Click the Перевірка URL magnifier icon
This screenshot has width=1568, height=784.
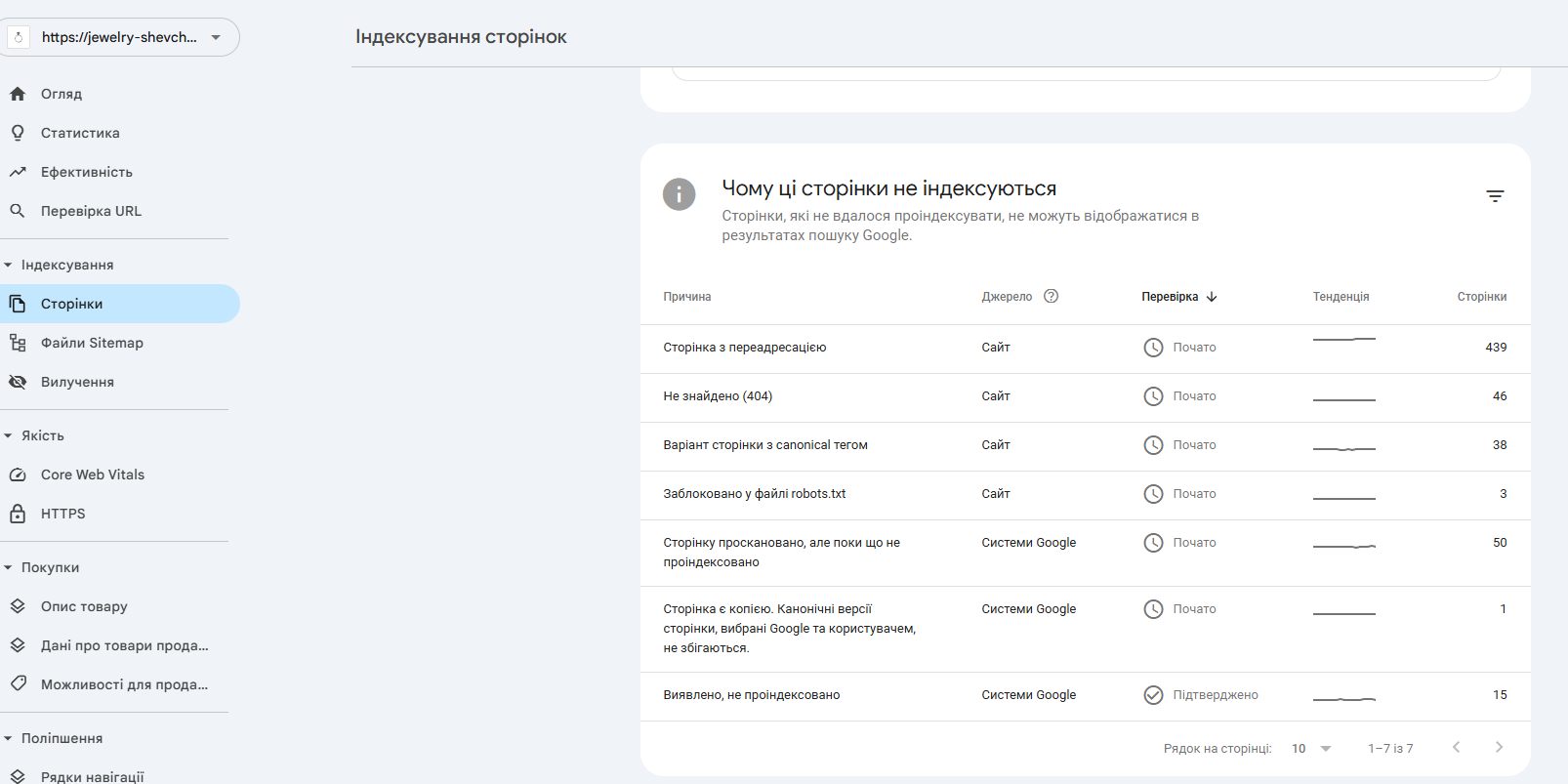18,211
